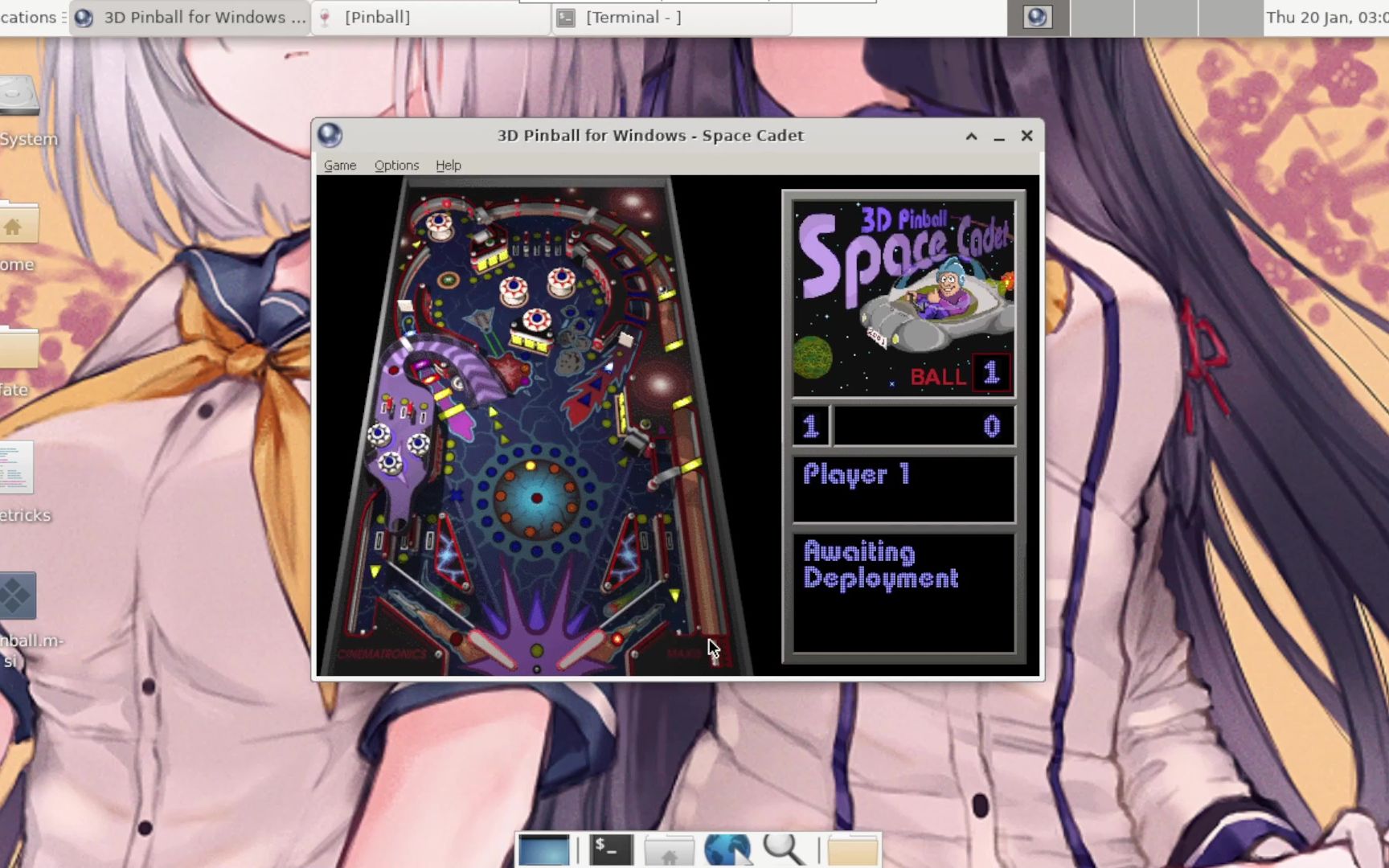Launch the web browser globe icon

(727, 850)
